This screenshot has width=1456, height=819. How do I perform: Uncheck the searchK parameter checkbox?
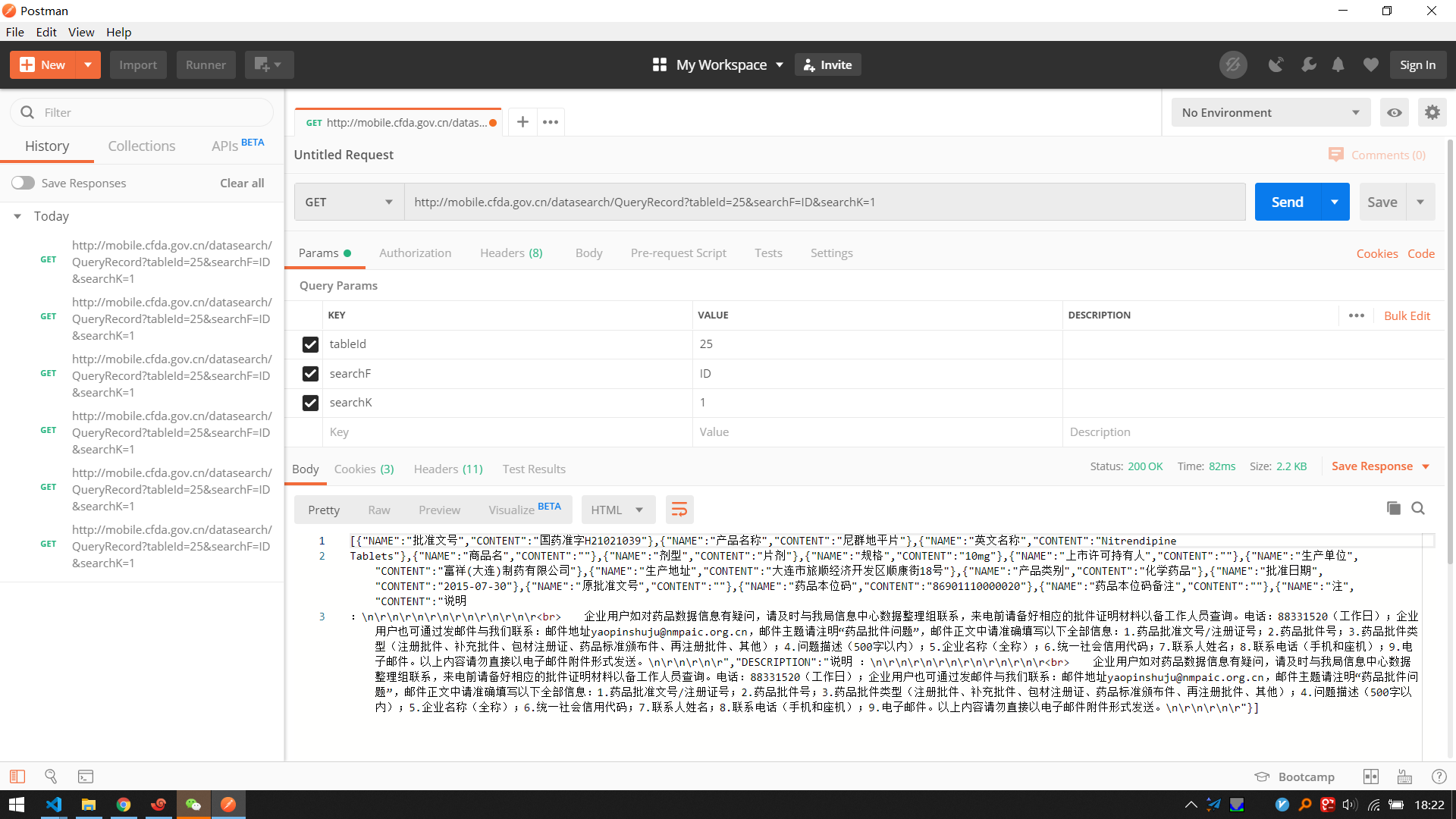[x=310, y=403]
